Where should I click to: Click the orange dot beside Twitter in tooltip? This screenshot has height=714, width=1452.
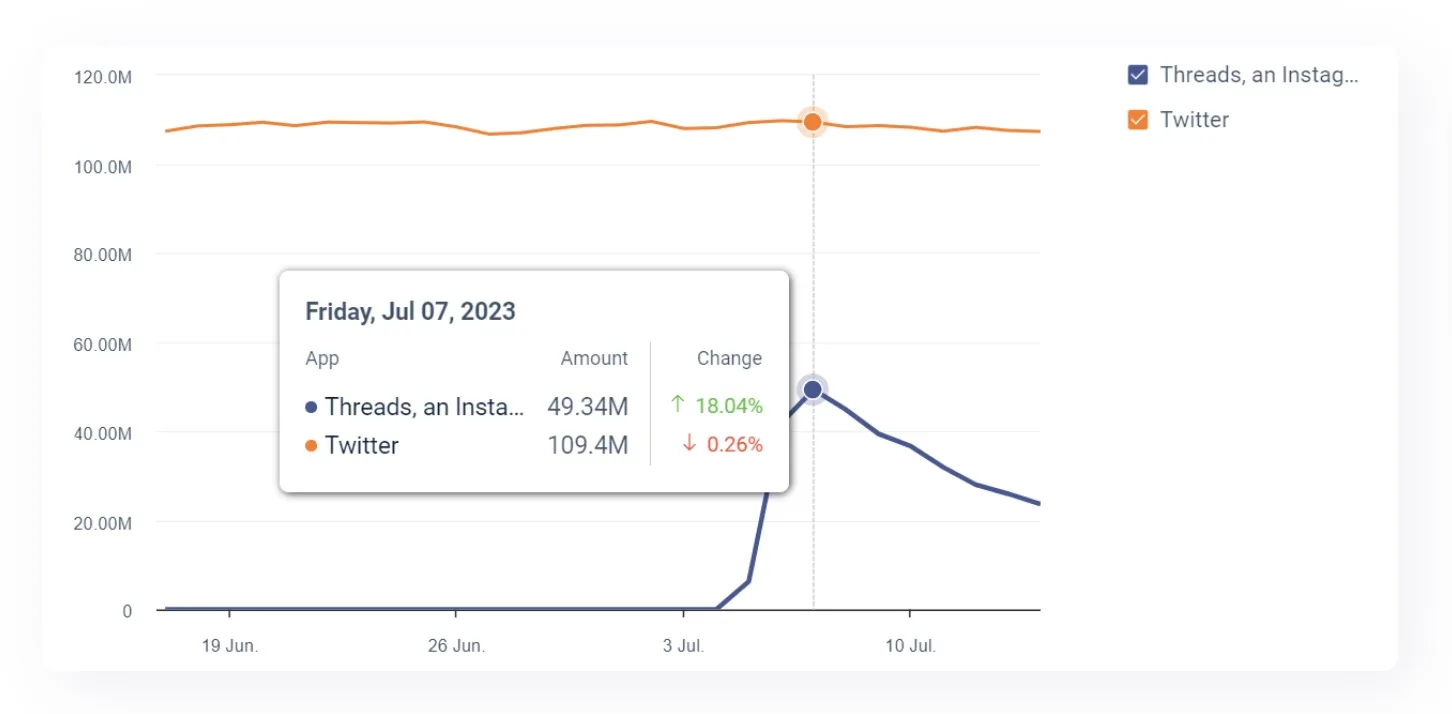point(311,445)
